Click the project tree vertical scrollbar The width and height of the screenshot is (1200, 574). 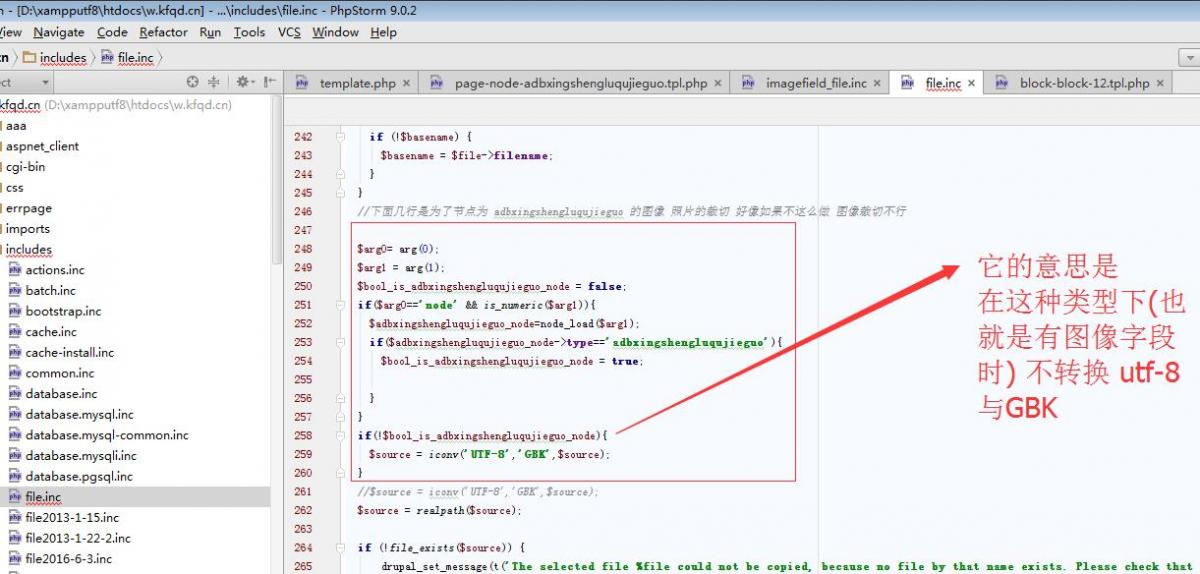[277, 200]
